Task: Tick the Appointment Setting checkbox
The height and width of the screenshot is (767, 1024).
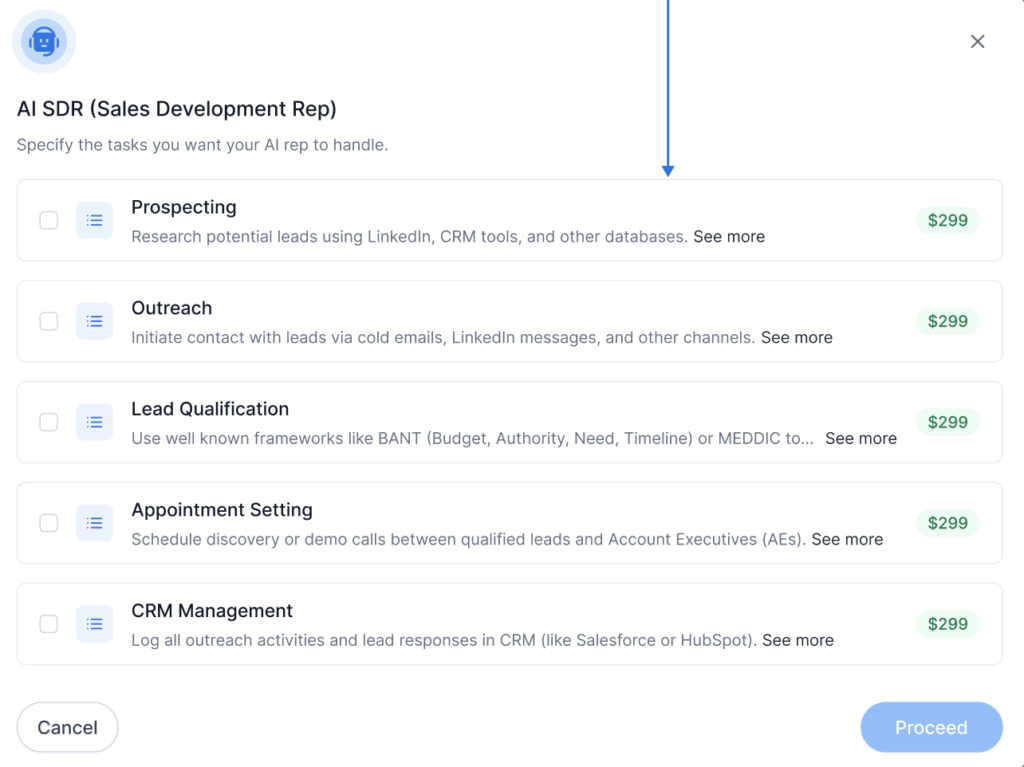Action: tap(48, 523)
